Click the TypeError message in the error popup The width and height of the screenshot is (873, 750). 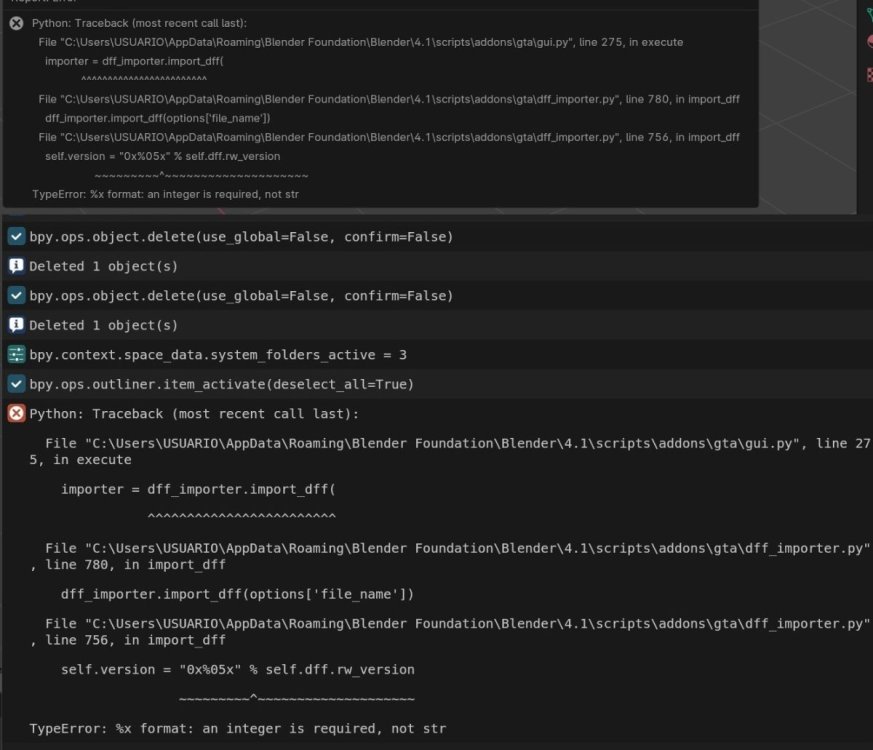click(x=165, y=194)
